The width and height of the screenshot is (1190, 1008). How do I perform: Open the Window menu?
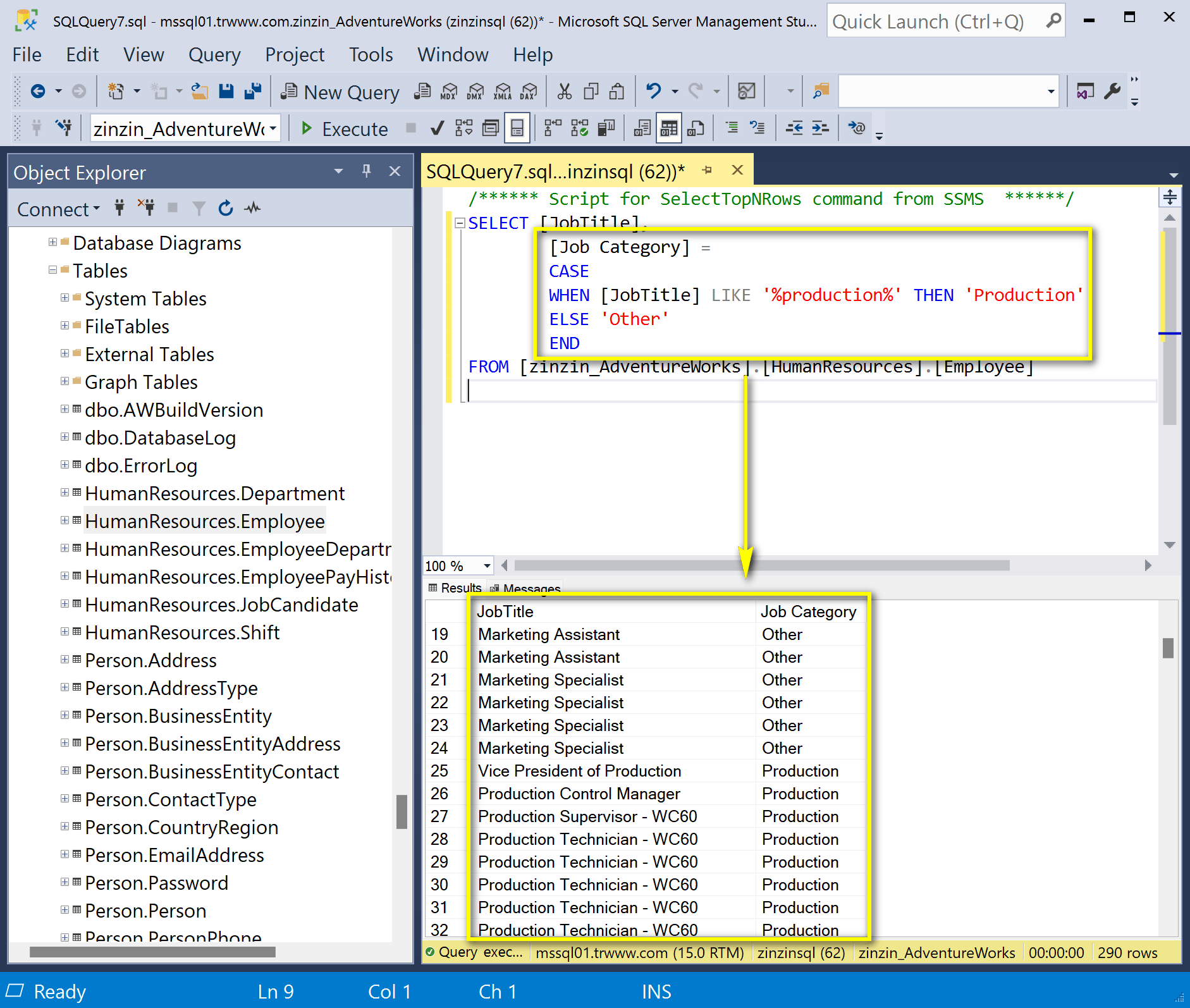click(453, 55)
